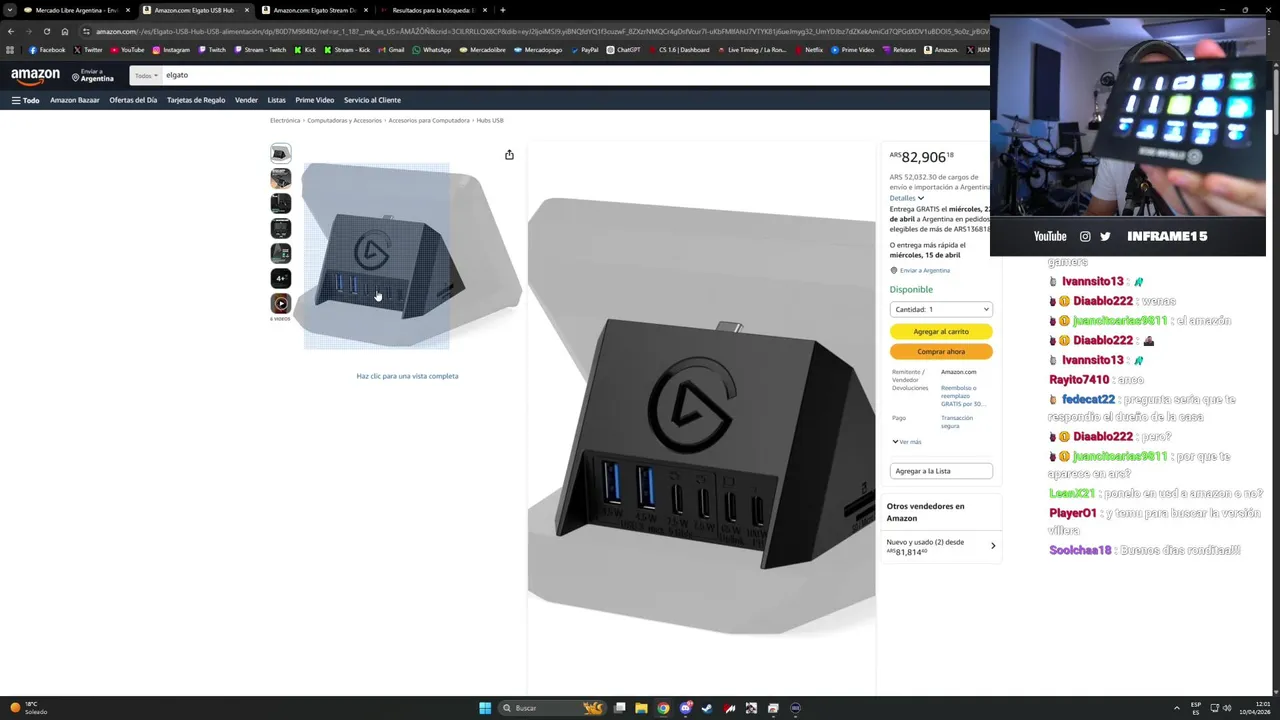
Task: Open File Explorer from taskbar
Action: coord(641,708)
